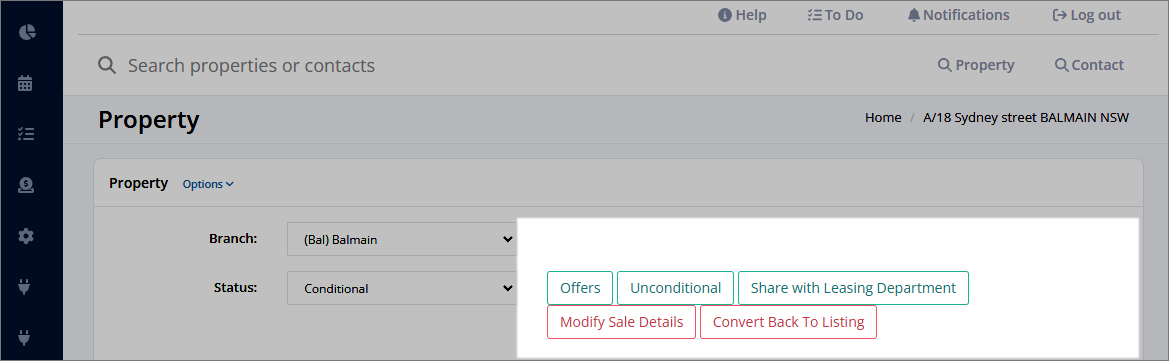This screenshot has width=1169, height=361.
Task: Click the Unconditional button
Action: (x=675, y=288)
